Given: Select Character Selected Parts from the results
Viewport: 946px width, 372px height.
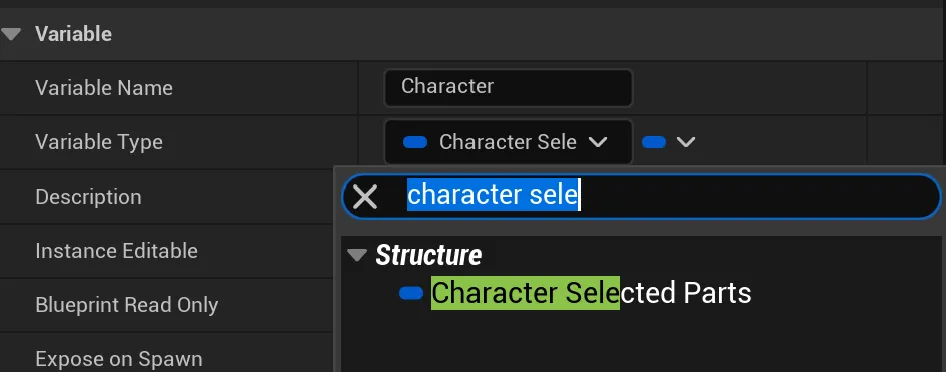Looking at the screenshot, I should pos(591,293).
